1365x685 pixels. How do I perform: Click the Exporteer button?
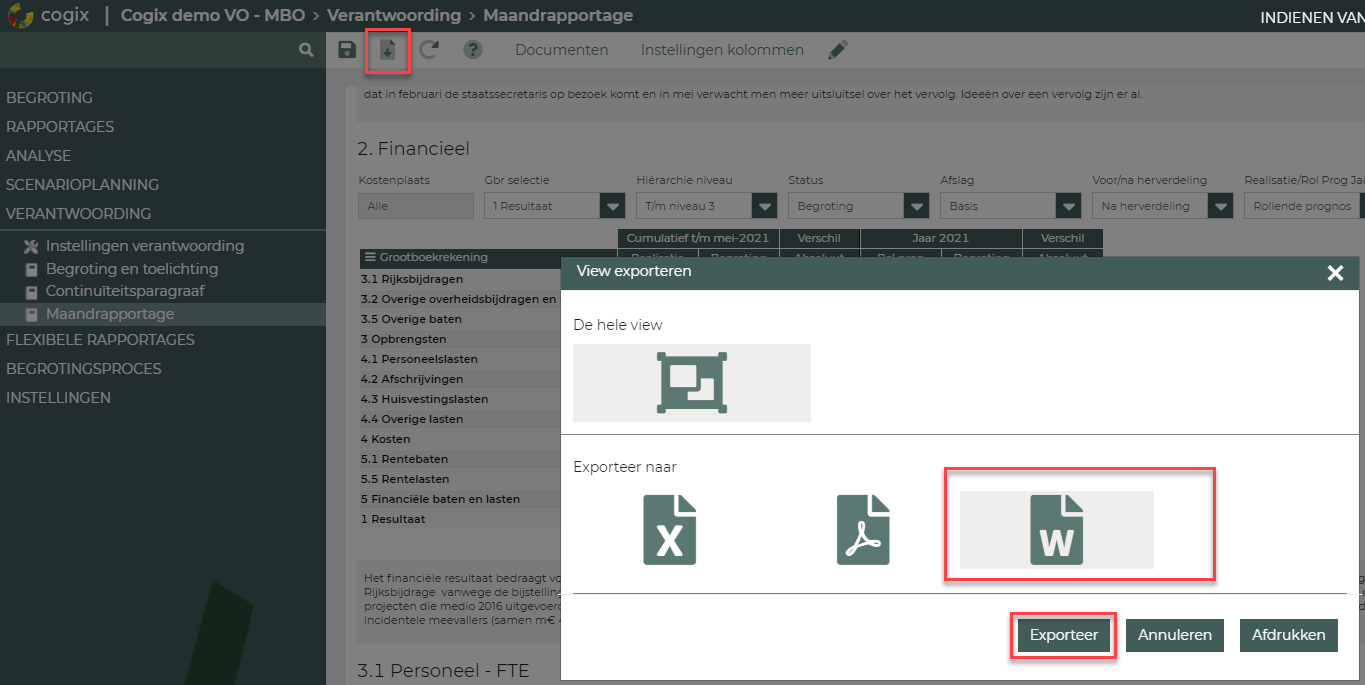tap(1064, 635)
